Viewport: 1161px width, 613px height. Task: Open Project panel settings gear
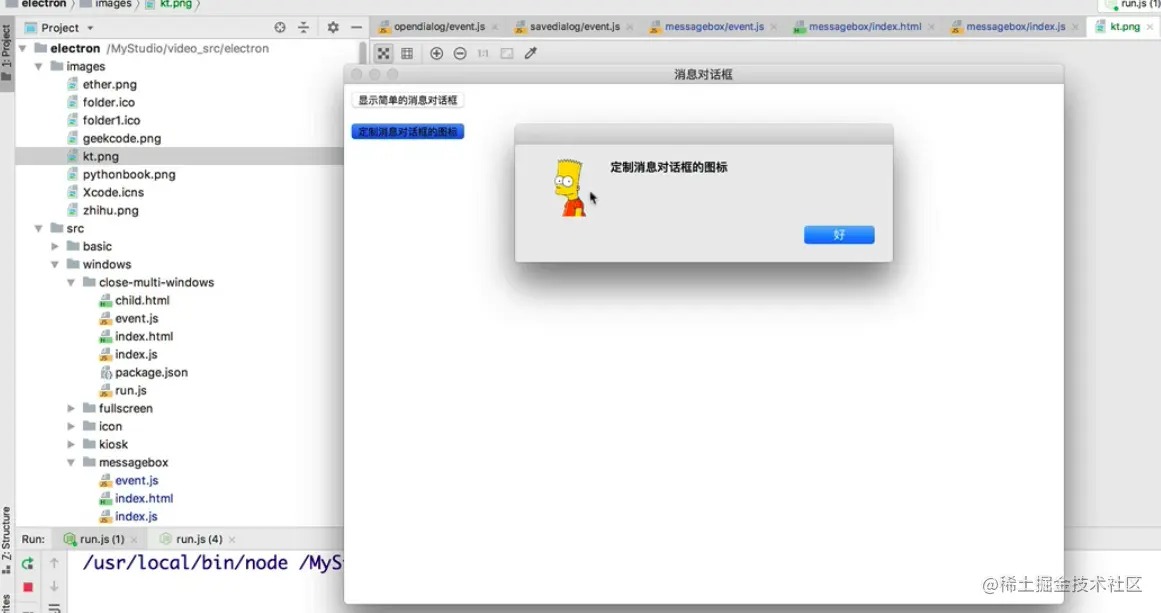[x=333, y=27]
